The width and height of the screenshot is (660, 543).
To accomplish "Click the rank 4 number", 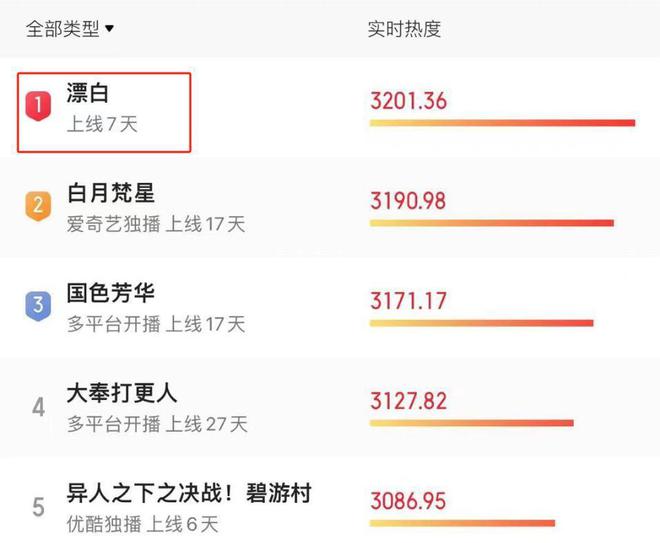I will [38, 407].
